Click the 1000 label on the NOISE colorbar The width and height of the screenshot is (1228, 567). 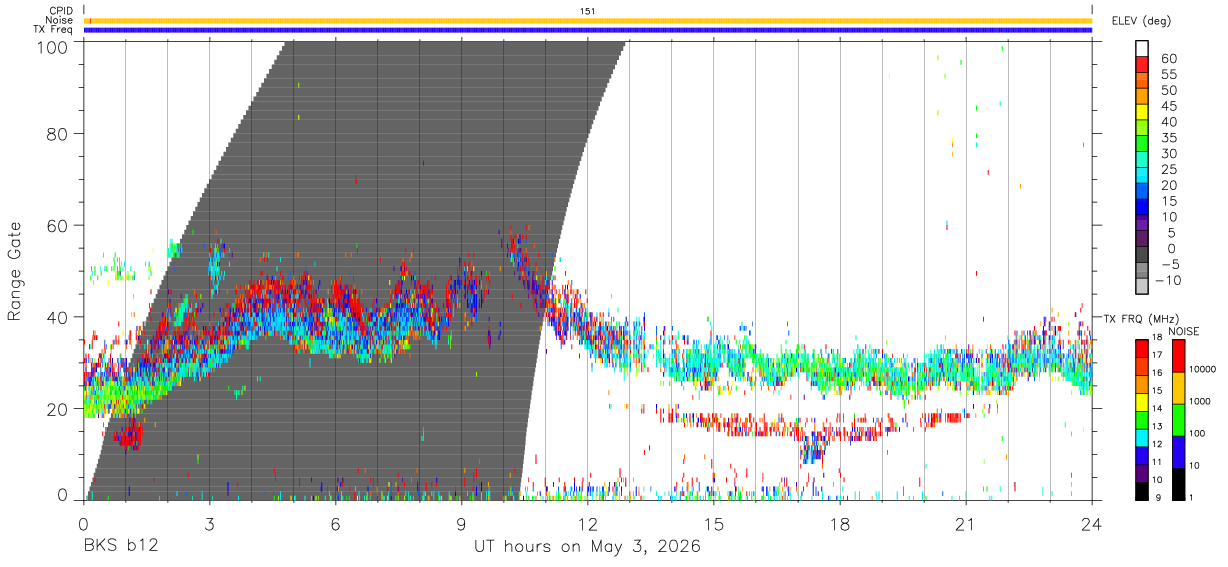pos(1199,402)
